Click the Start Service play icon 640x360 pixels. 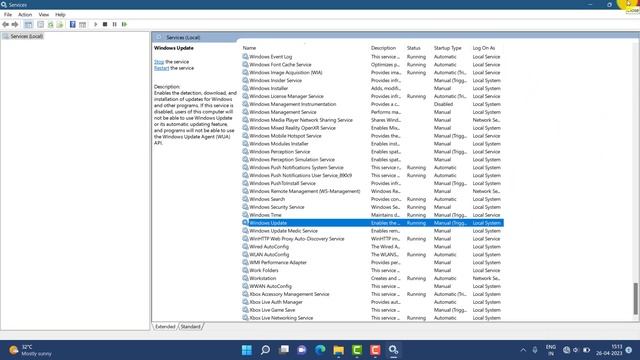96,24
